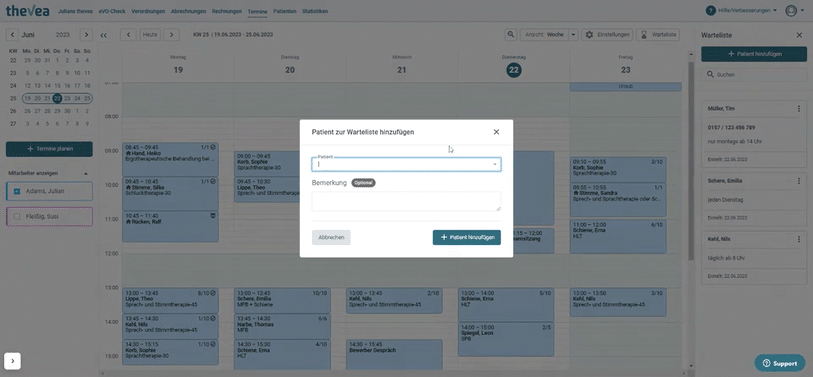Image resolution: width=813 pixels, height=377 pixels.
Task: Open the Hilfe/Verbesserungen dropdown
Action: click(747, 10)
